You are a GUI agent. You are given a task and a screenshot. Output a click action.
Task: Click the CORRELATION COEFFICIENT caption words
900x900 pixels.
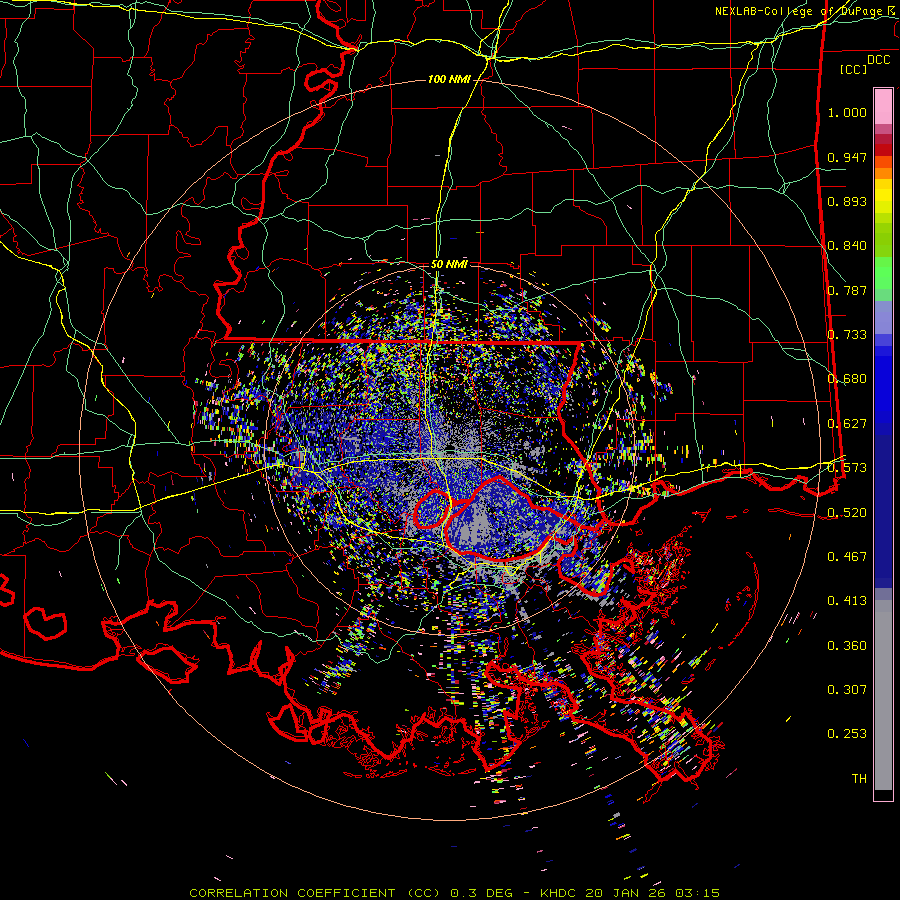[292, 893]
